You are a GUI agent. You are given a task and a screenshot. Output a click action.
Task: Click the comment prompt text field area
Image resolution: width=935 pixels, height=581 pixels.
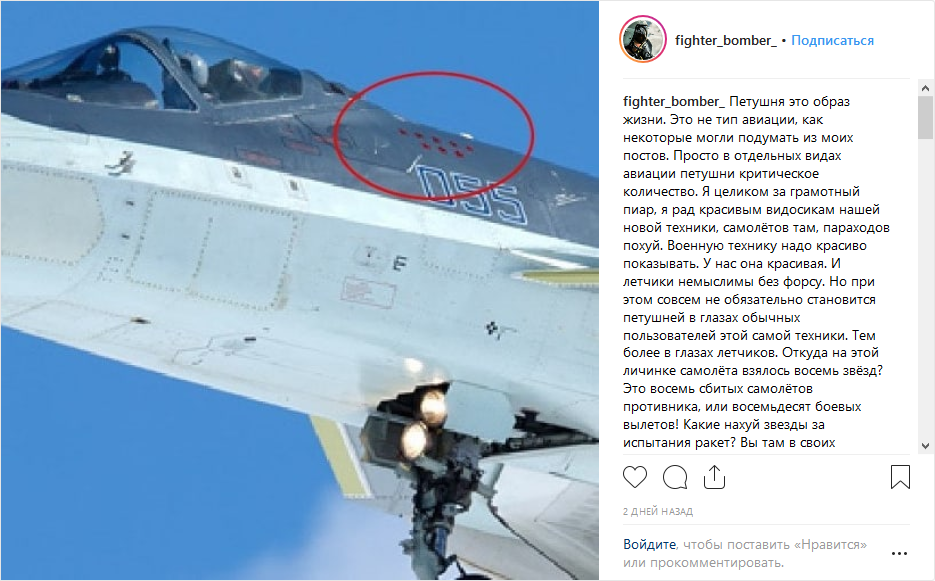[745, 553]
